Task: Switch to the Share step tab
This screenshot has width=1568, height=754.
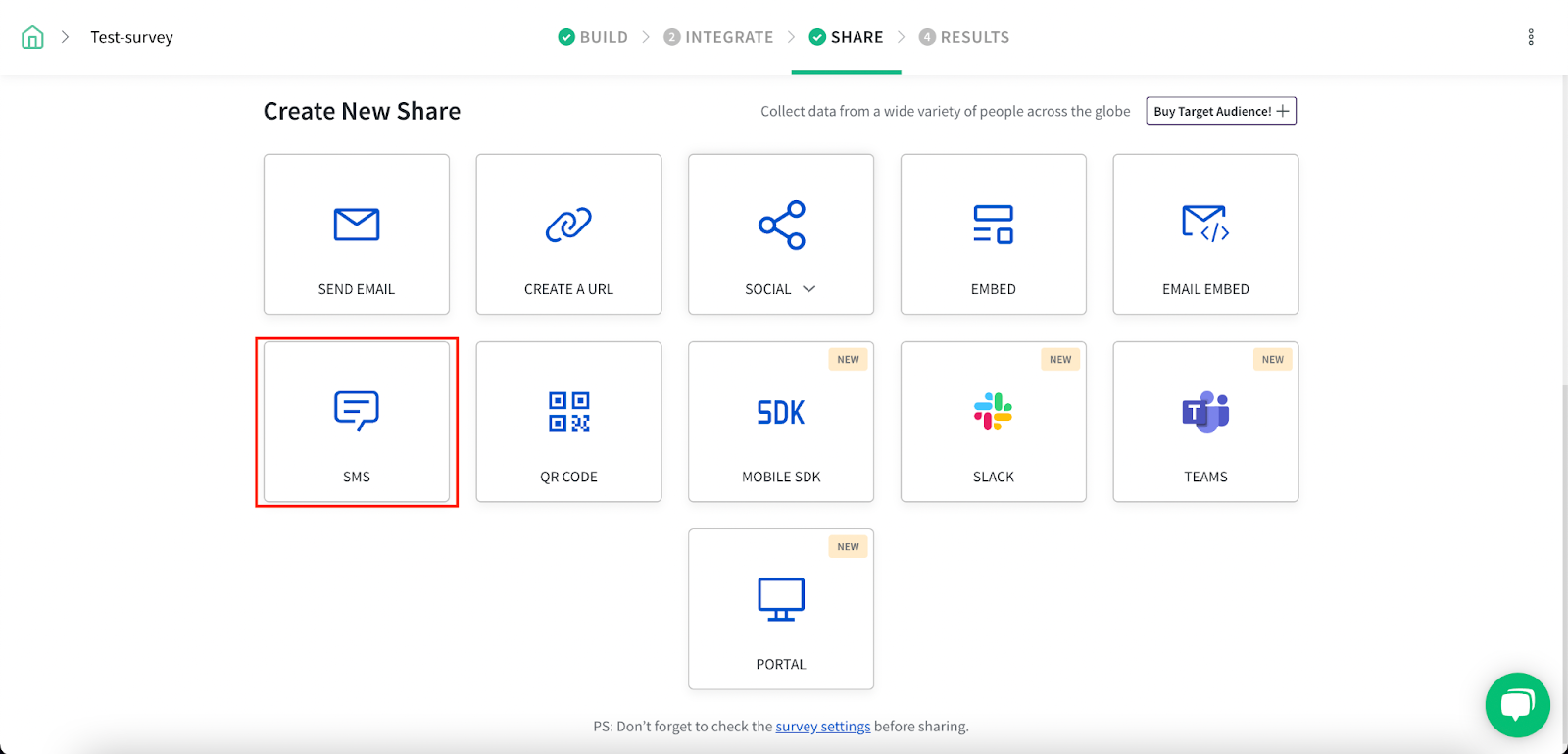Action: pyautogui.click(x=846, y=37)
